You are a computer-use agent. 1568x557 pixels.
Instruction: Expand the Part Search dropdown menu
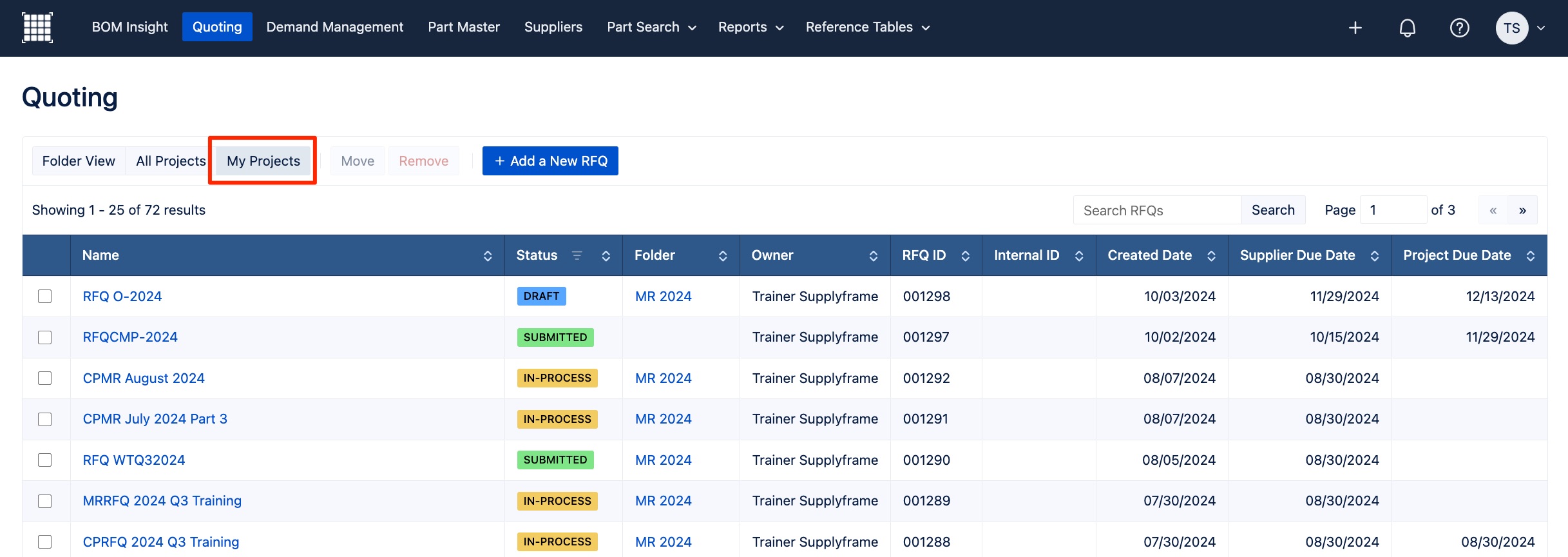[651, 27]
